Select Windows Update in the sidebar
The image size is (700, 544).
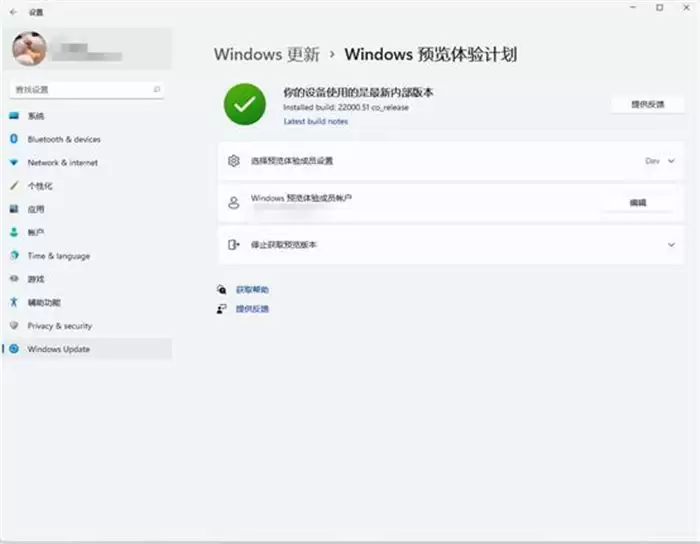coord(87,349)
